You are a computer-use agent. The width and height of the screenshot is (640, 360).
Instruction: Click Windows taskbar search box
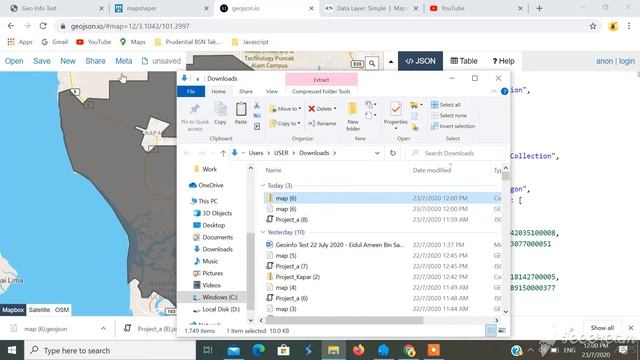[x=110, y=350]
